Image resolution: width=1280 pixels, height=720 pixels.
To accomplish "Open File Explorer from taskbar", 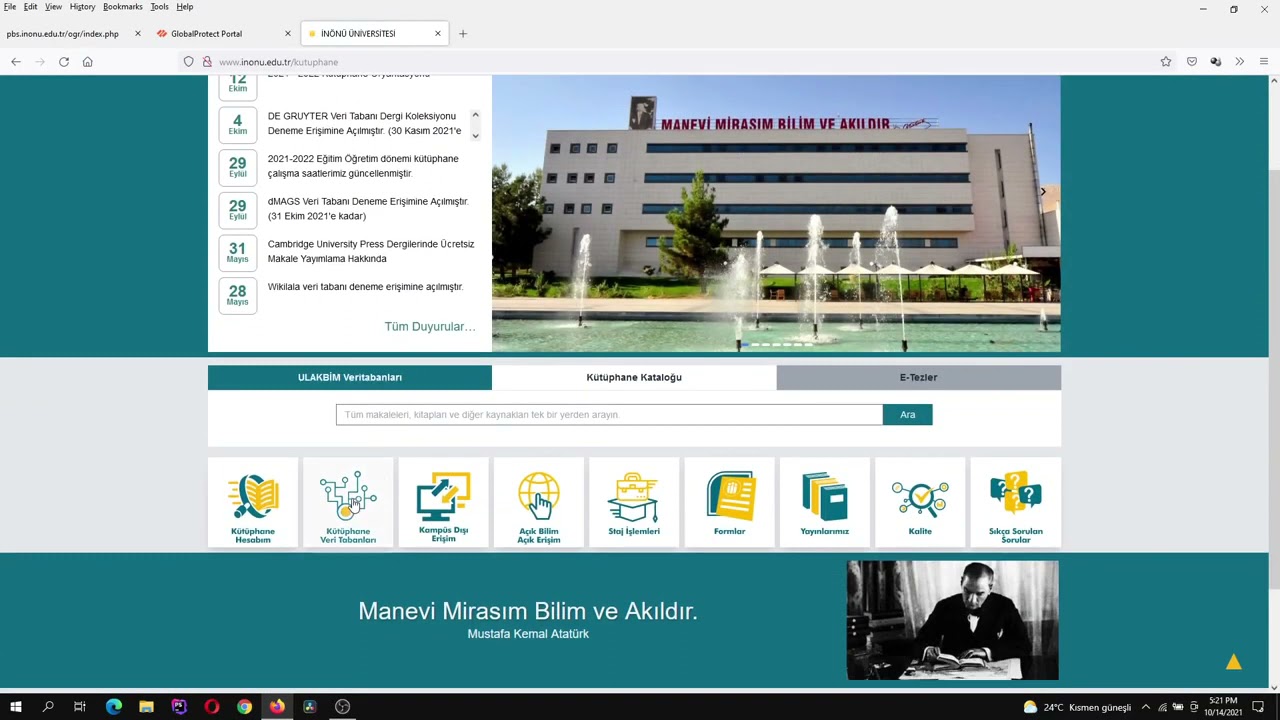I will (x=146, y=707).
